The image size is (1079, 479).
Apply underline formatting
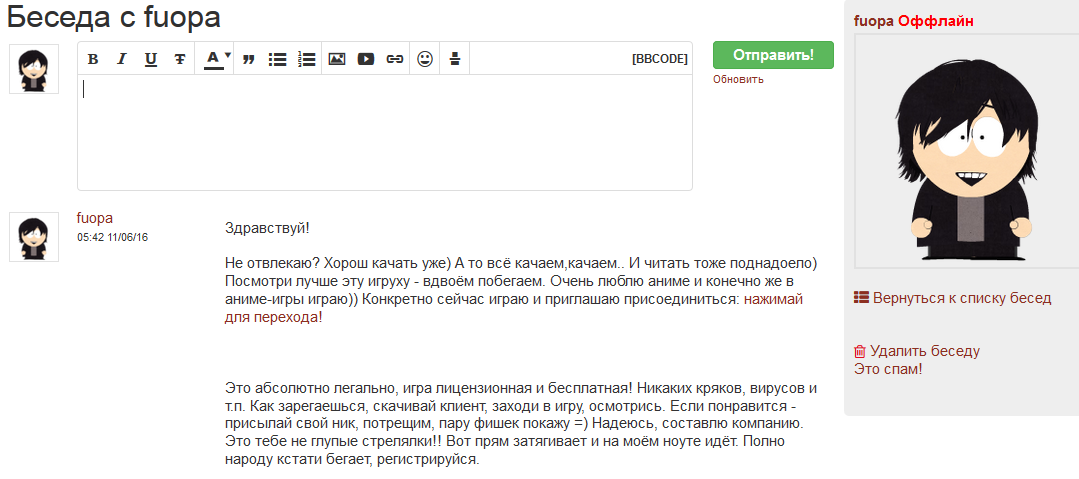click(151, 59)
